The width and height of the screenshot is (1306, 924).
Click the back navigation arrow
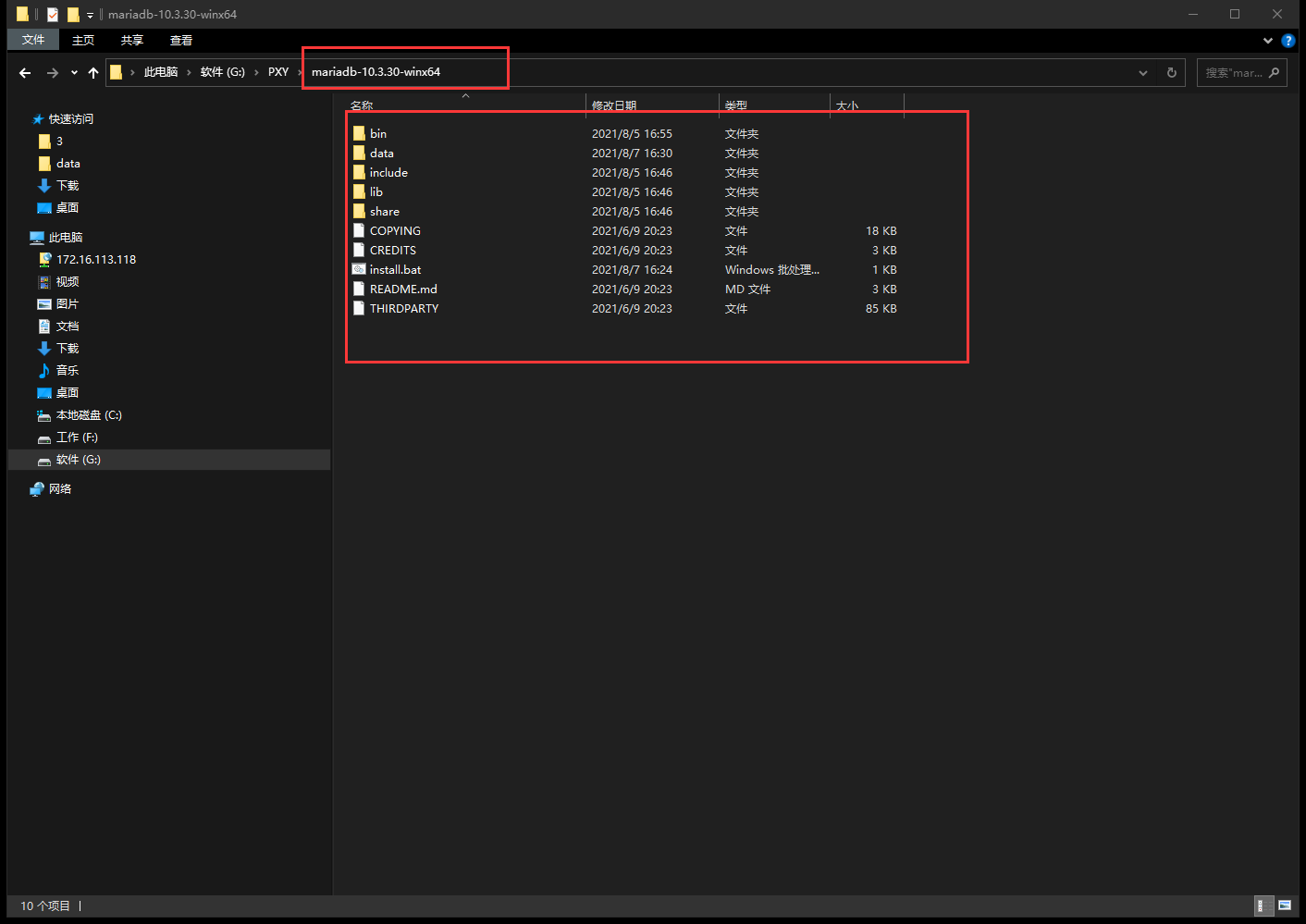pyautogui.click(x=25, y=72)
